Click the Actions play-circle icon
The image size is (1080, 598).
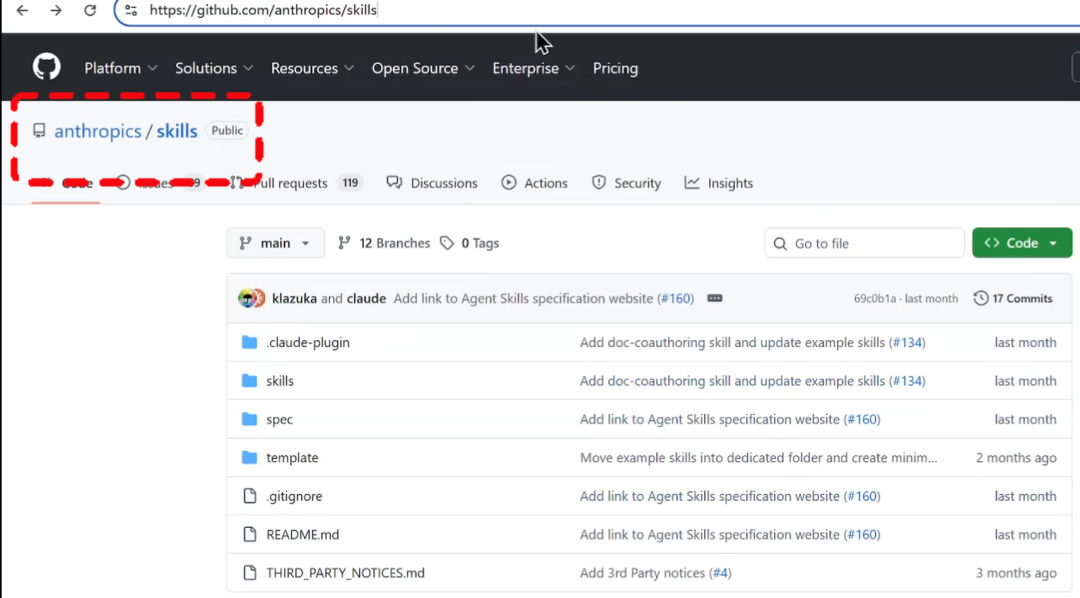(x=508, y=183)
